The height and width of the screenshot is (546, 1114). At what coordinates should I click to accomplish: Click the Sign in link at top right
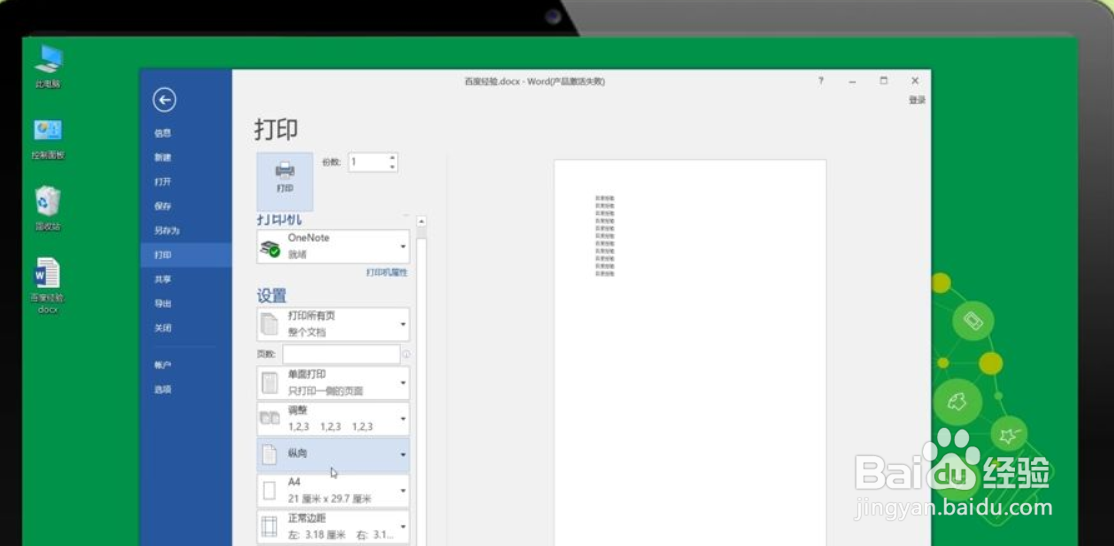[916, 101]
